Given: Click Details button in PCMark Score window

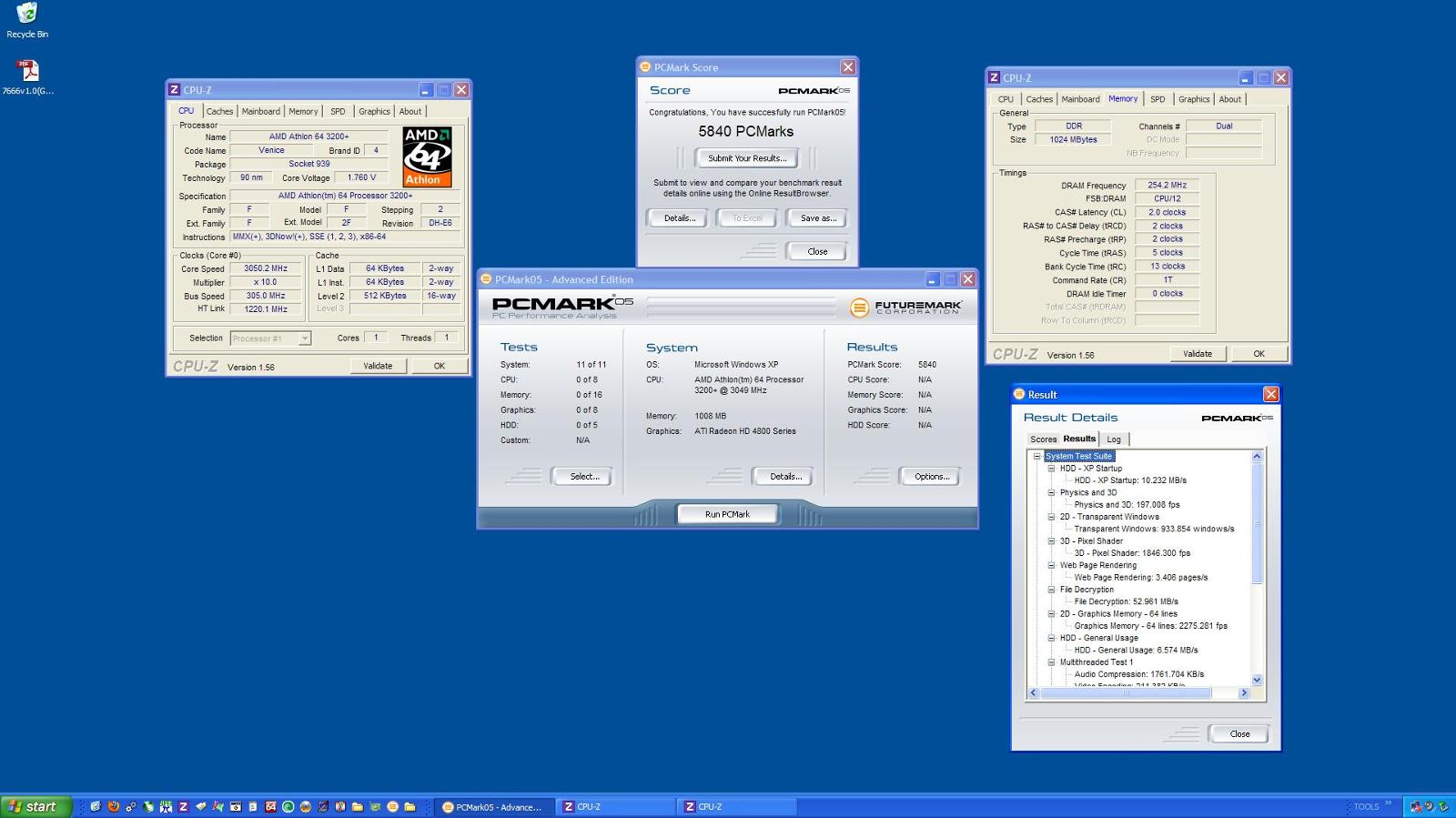Looking at the screenshot, I should pyautogui.click(x=679, y=218).
